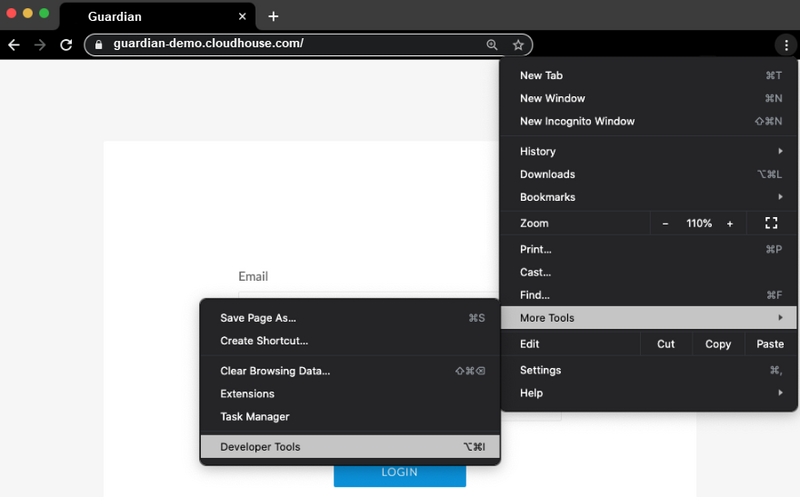Increase zoom with the plus button
Image resolution: width=800 pixels, height=497 pixels.
(730, 223)
